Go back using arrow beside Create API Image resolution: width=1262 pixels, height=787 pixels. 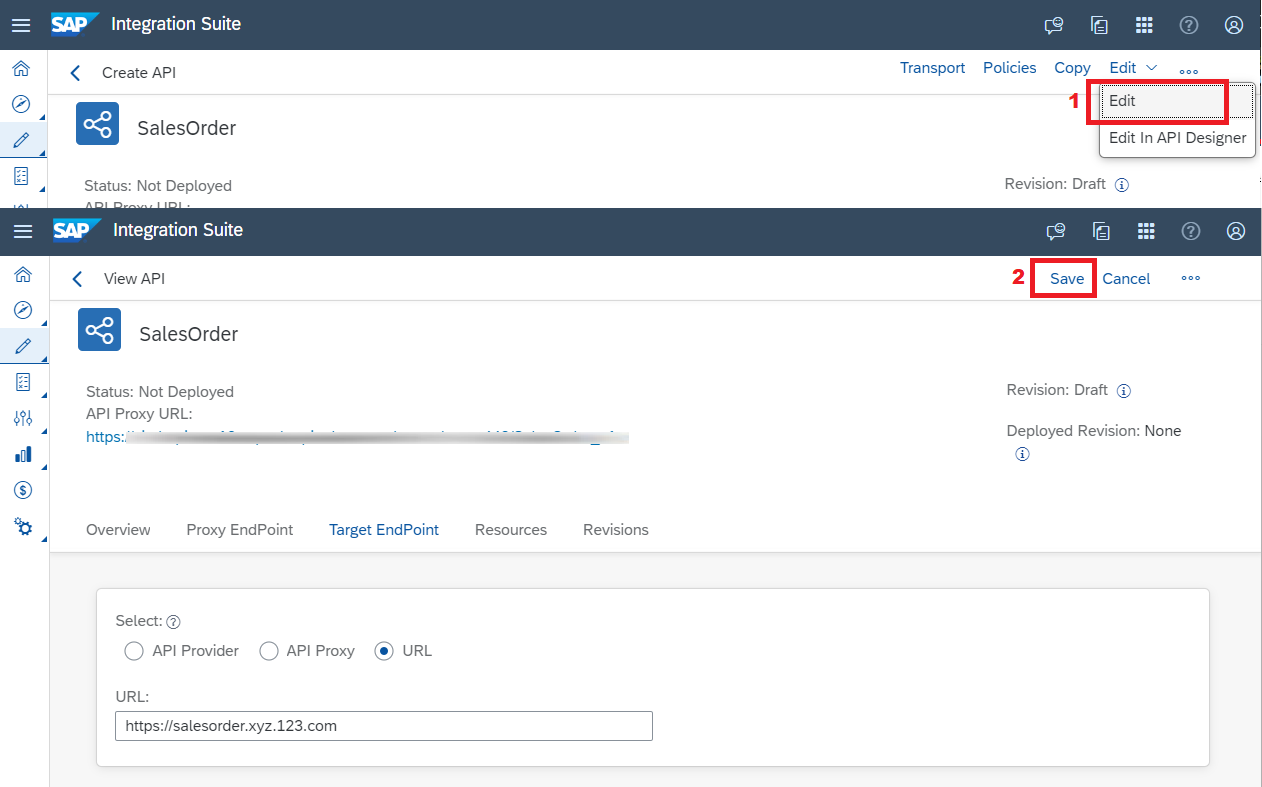pyautogui.click(x=75, y=72)
